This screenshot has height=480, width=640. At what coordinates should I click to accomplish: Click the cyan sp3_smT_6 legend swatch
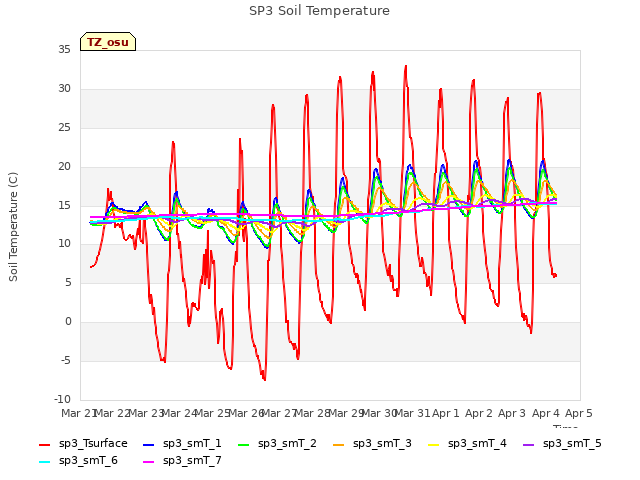[44, 462]
